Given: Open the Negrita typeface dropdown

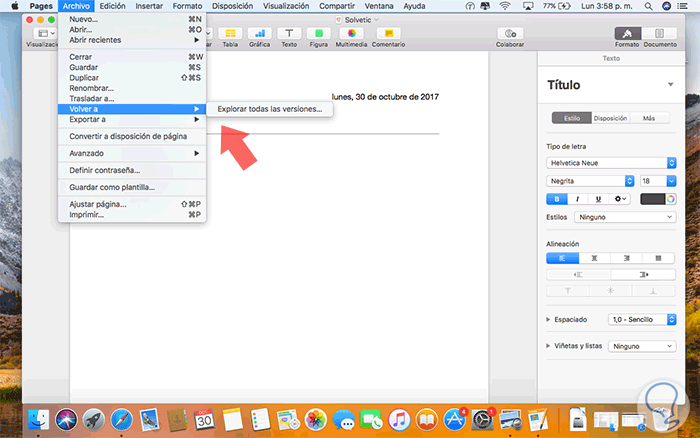Looking at the screenshot, I should (590, 181).
